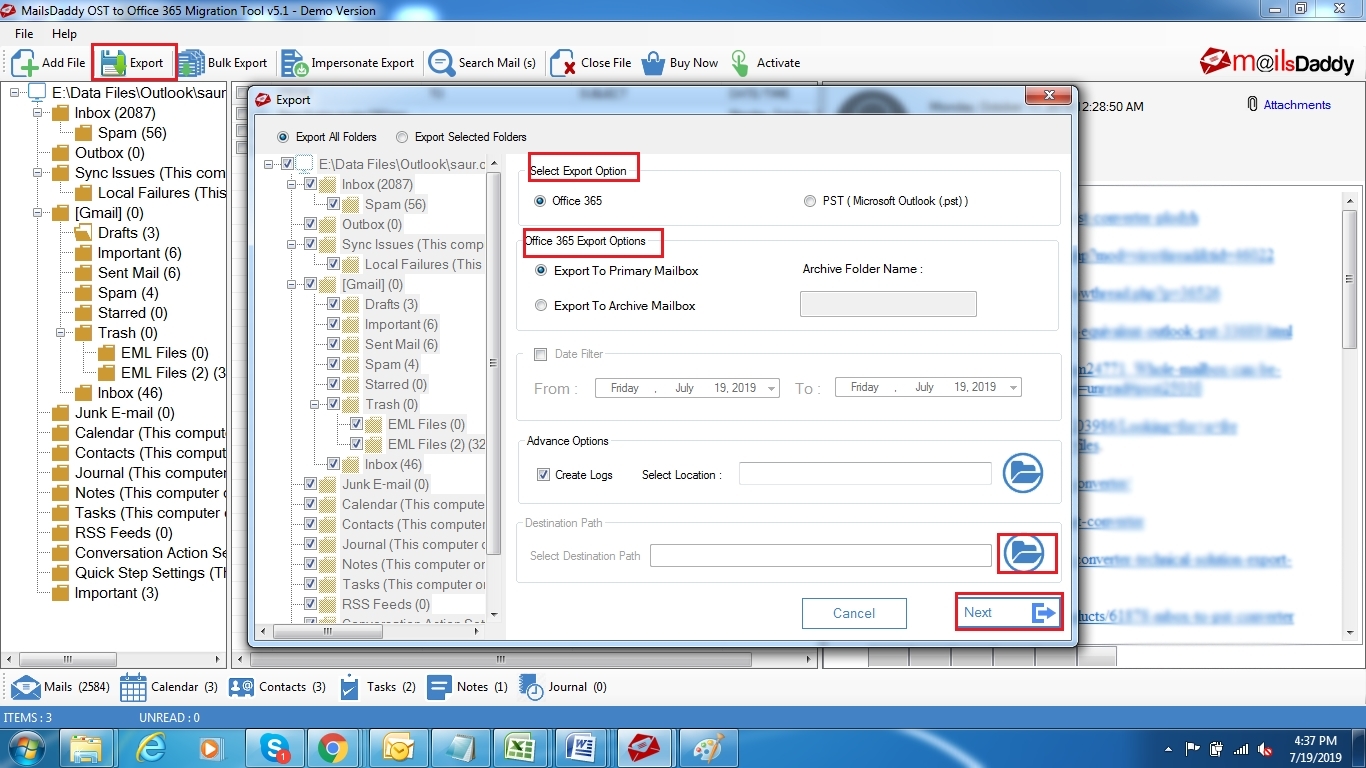
Task: Select RSS Feeds (0) in main tree
Action: tap(123, 533)
